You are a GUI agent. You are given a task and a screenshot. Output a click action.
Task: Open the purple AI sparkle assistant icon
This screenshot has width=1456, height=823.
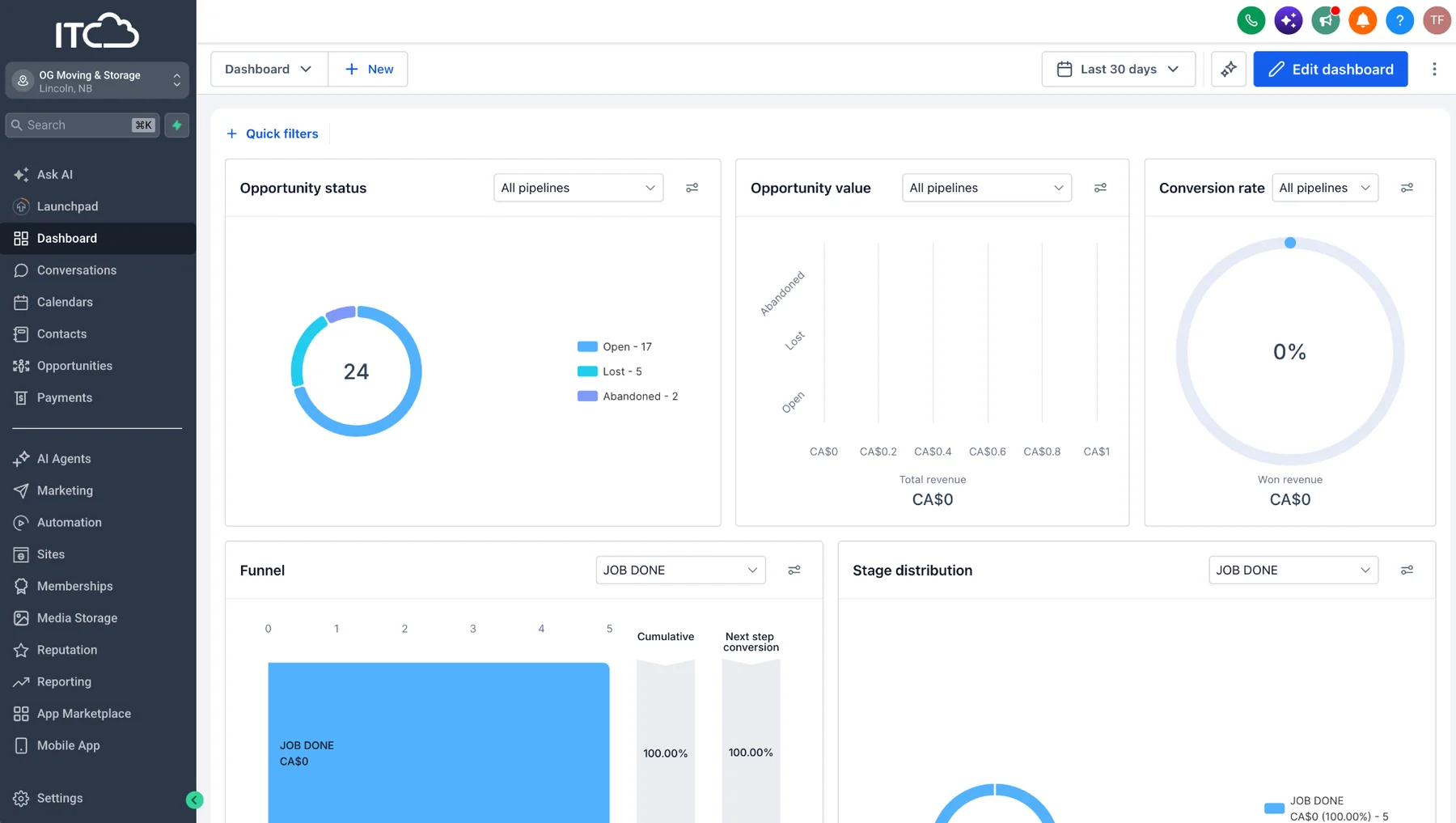[x=1288, y=20]
